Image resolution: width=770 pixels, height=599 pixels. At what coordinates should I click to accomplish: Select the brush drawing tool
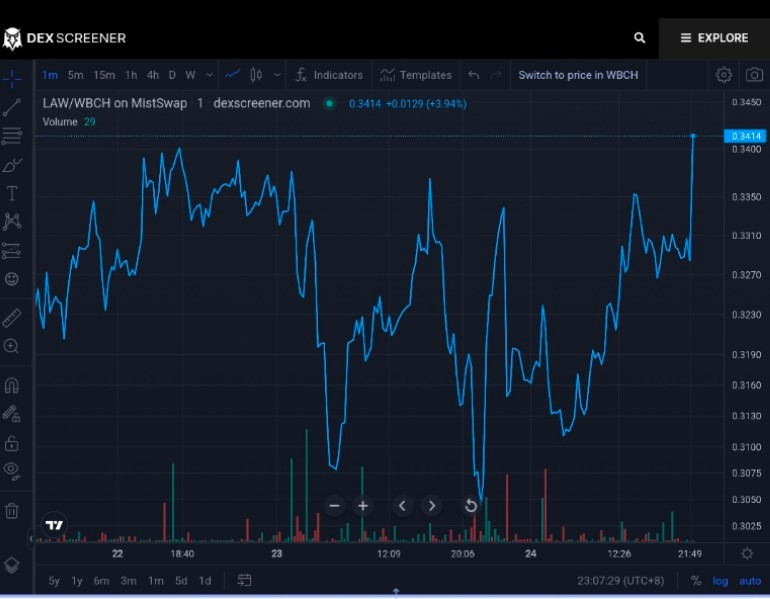[x=12, y=165]
